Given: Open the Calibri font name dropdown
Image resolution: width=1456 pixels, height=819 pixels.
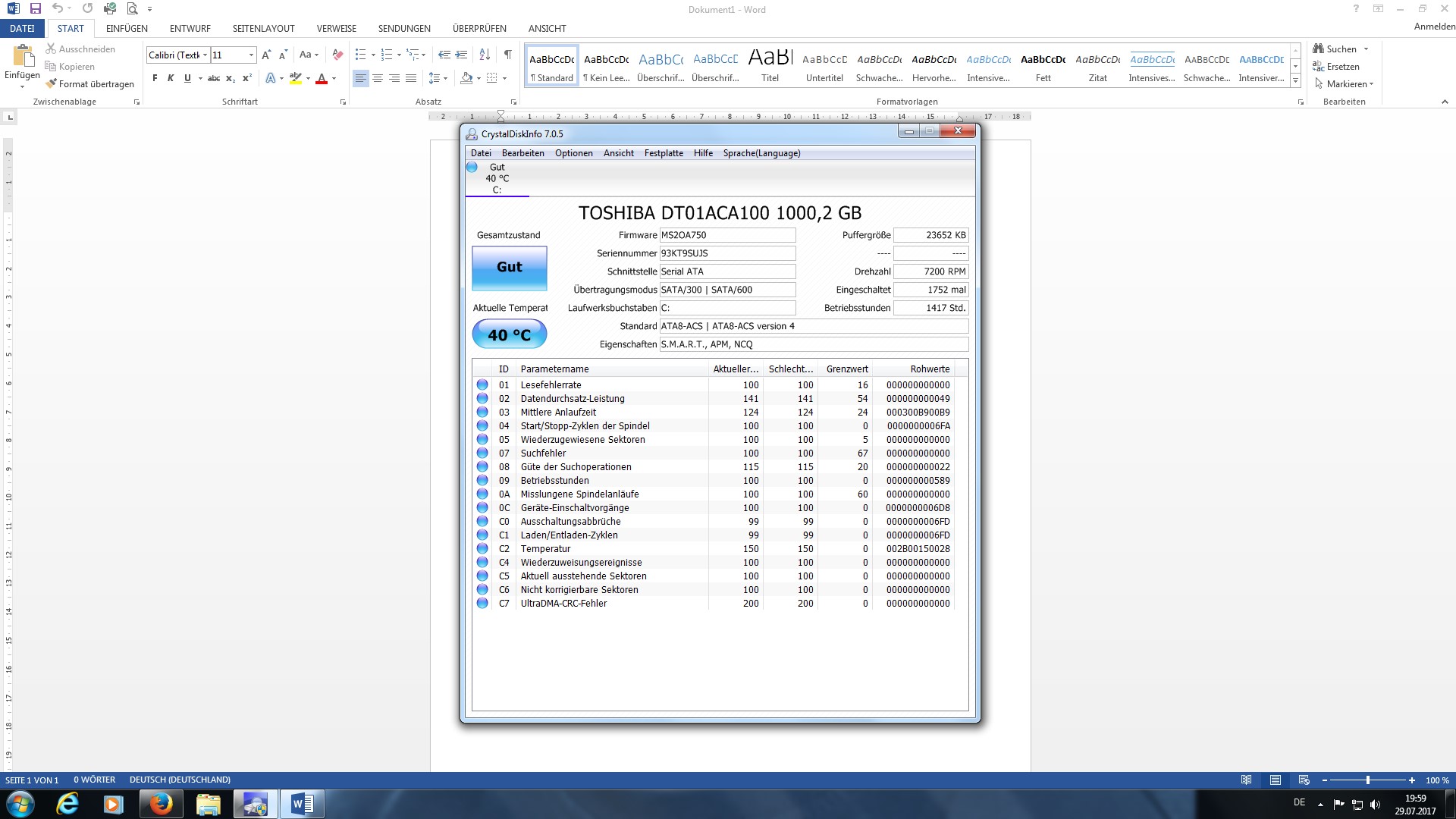Looking at the screenshot, I should coord(205,55).
